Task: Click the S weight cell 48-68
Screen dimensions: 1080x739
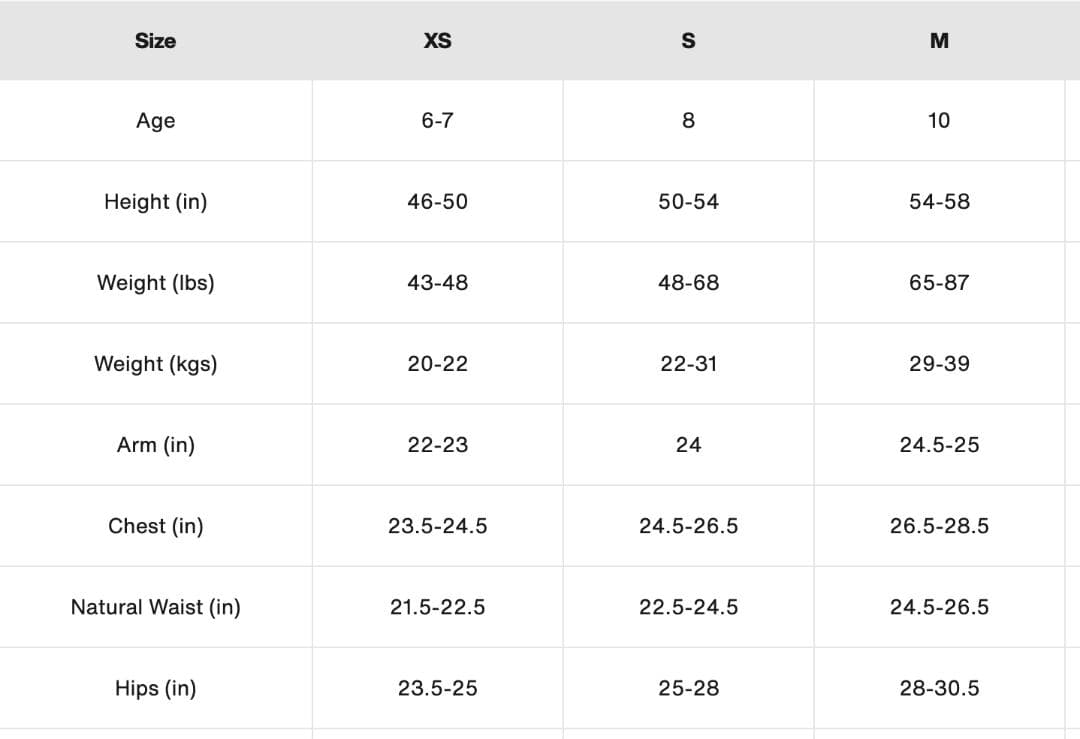Action: 688,283
